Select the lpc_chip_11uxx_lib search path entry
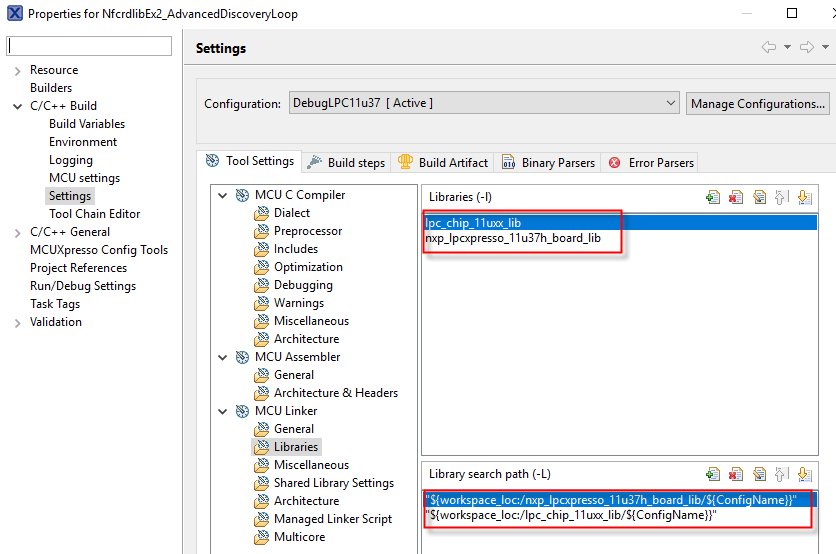Image resolution: width=836 pixels, height=554 pixels. click(x=620, y=515)
